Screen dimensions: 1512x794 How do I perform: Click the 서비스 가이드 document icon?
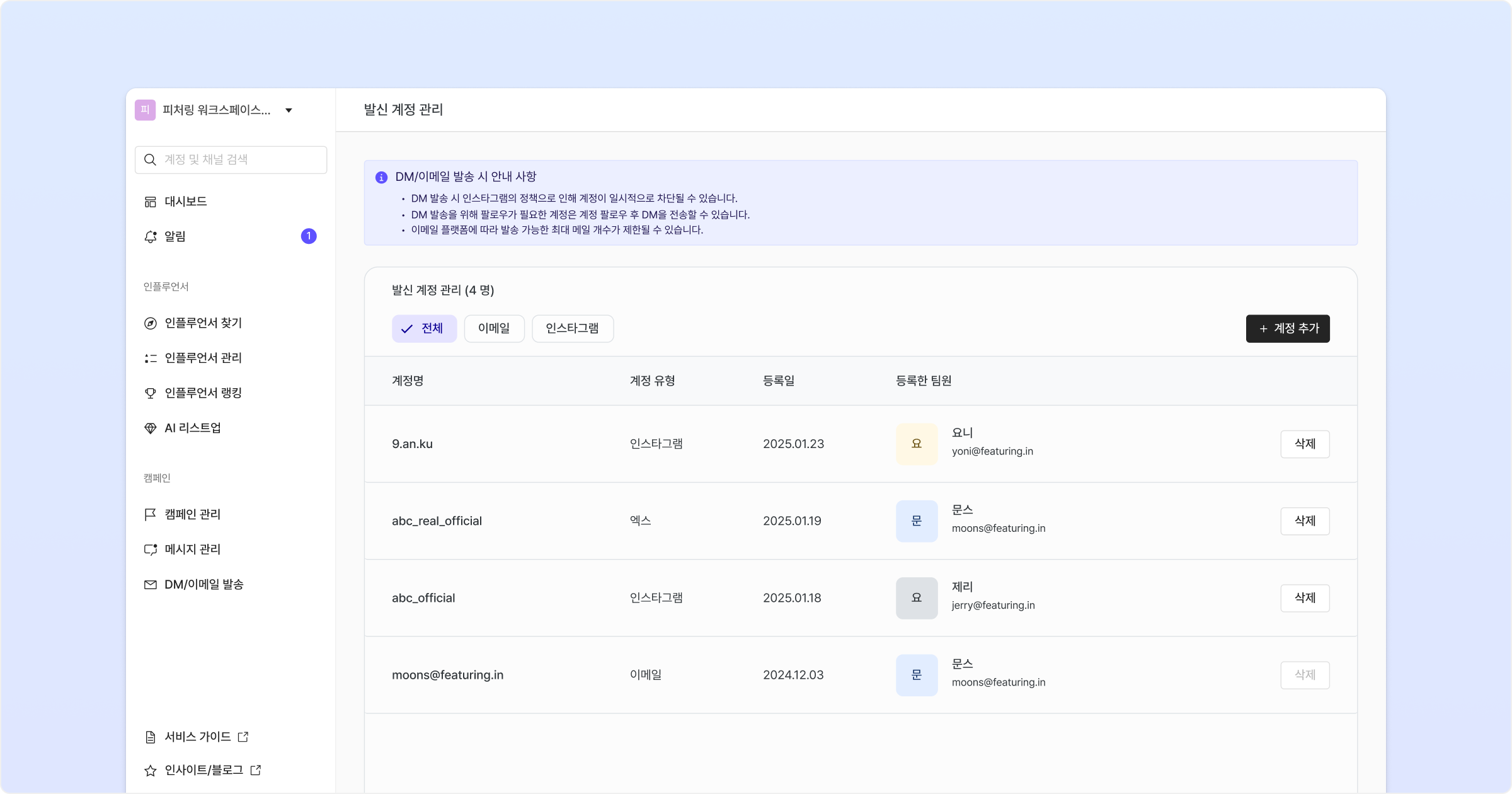point(150,737)
